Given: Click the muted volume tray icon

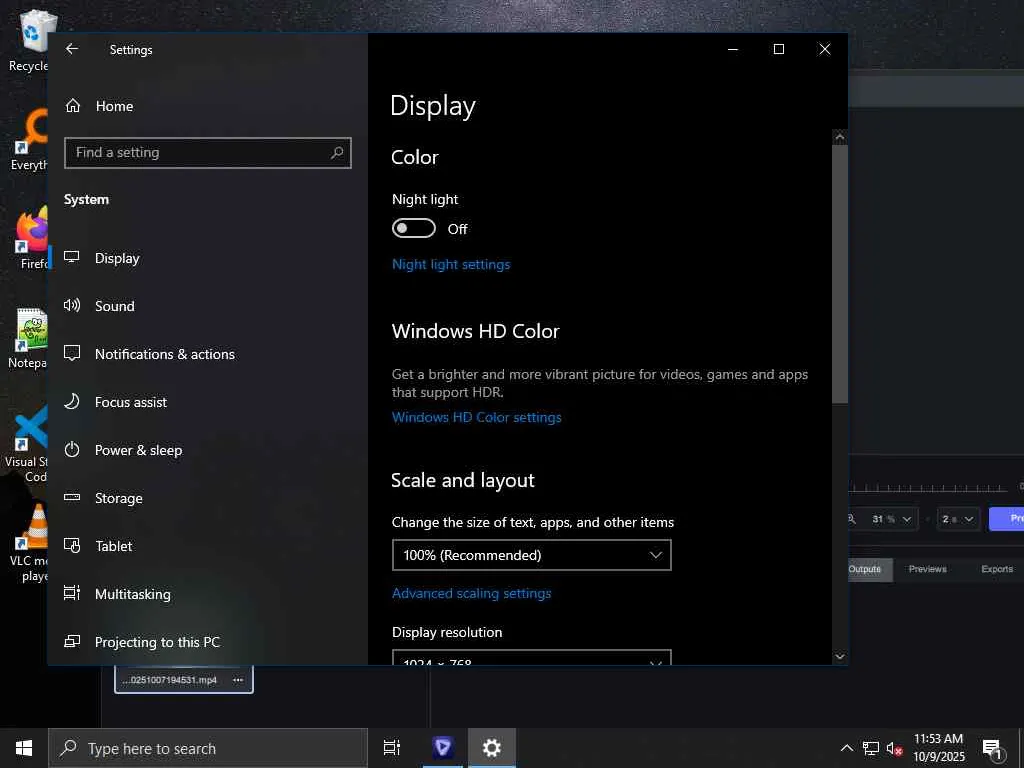Looking at the screenshot, I should (894, 748).
